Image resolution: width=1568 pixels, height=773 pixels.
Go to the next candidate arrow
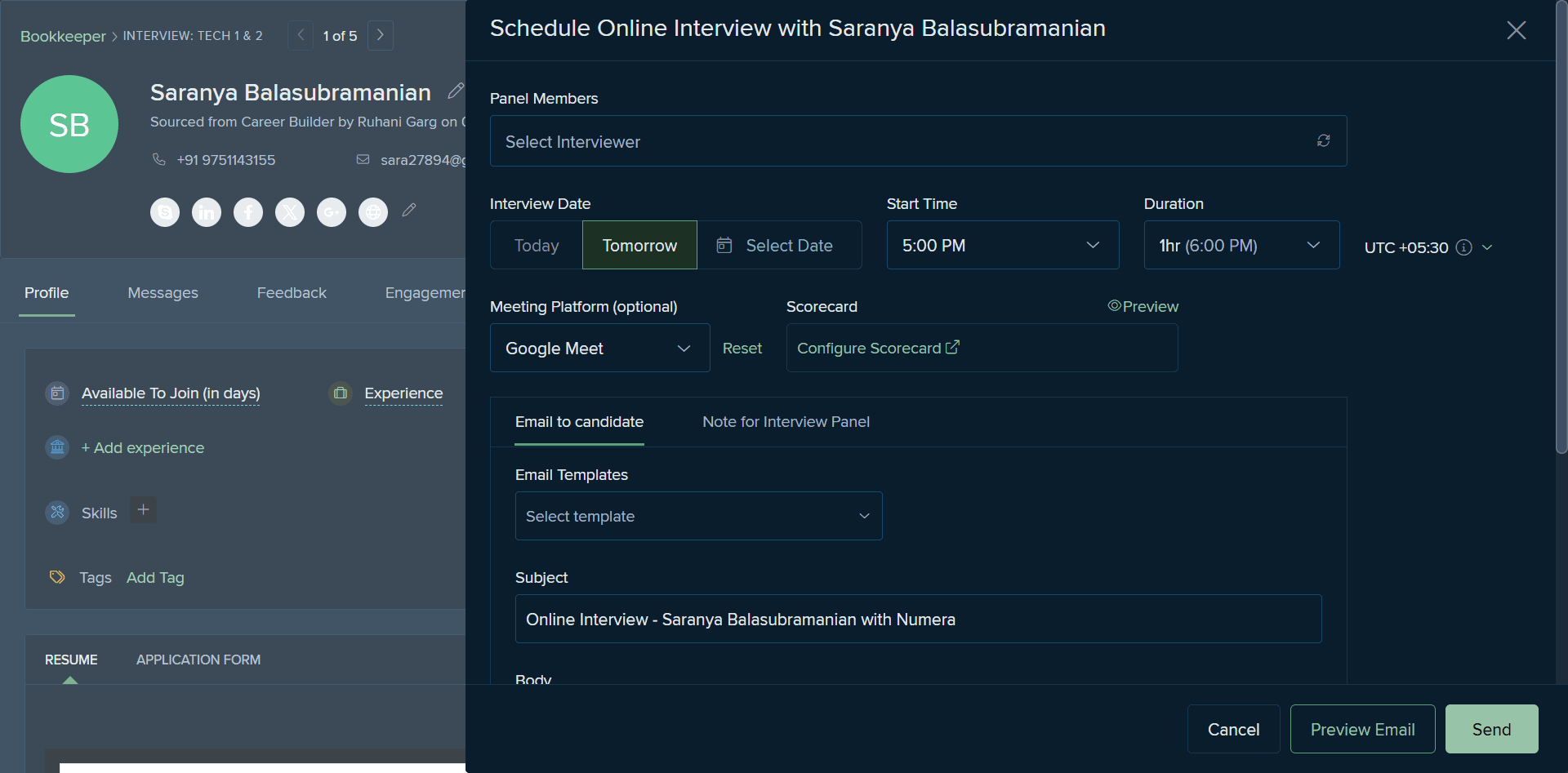coord(381,35)
